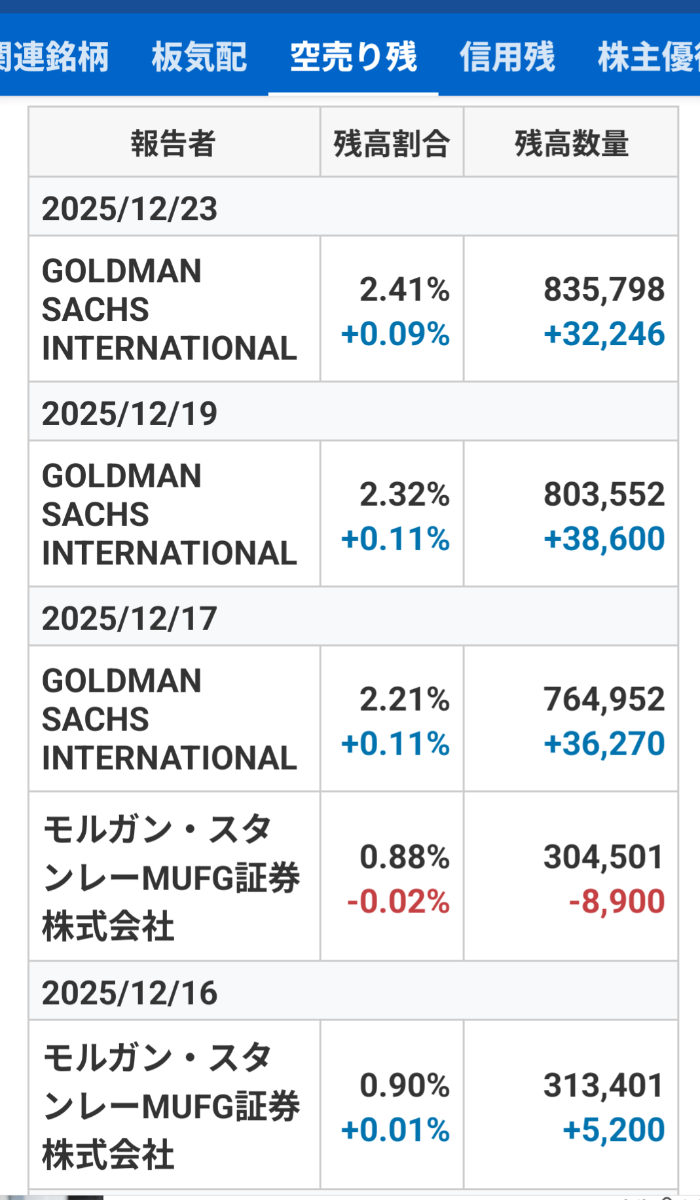Open モルガン・スタンレーMUFG証券 under 2025/12/17
This screenshot has width=700, height=1200.
pyautogui.click(x=170, y=877)
